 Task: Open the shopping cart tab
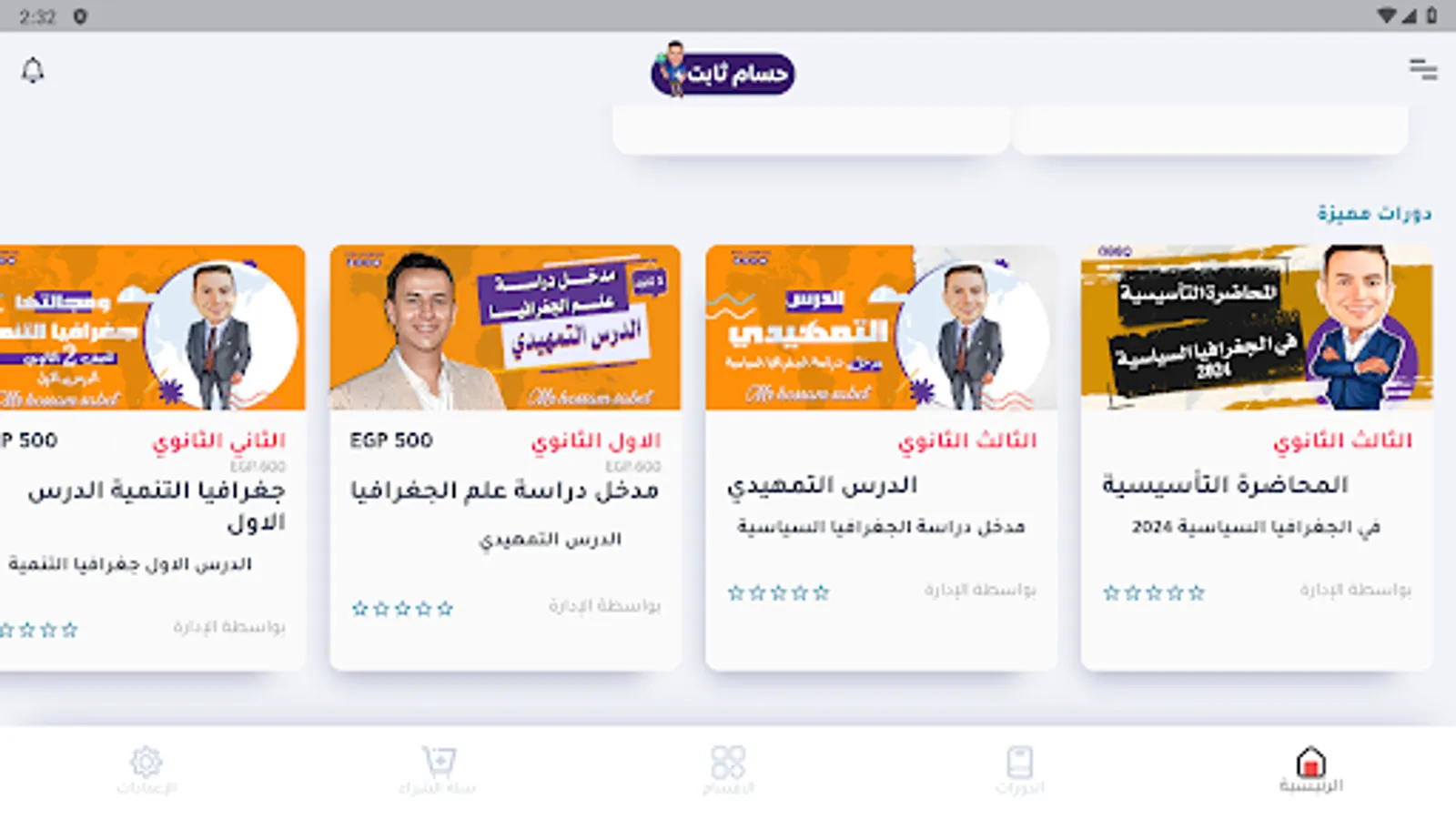coord(437,770)
